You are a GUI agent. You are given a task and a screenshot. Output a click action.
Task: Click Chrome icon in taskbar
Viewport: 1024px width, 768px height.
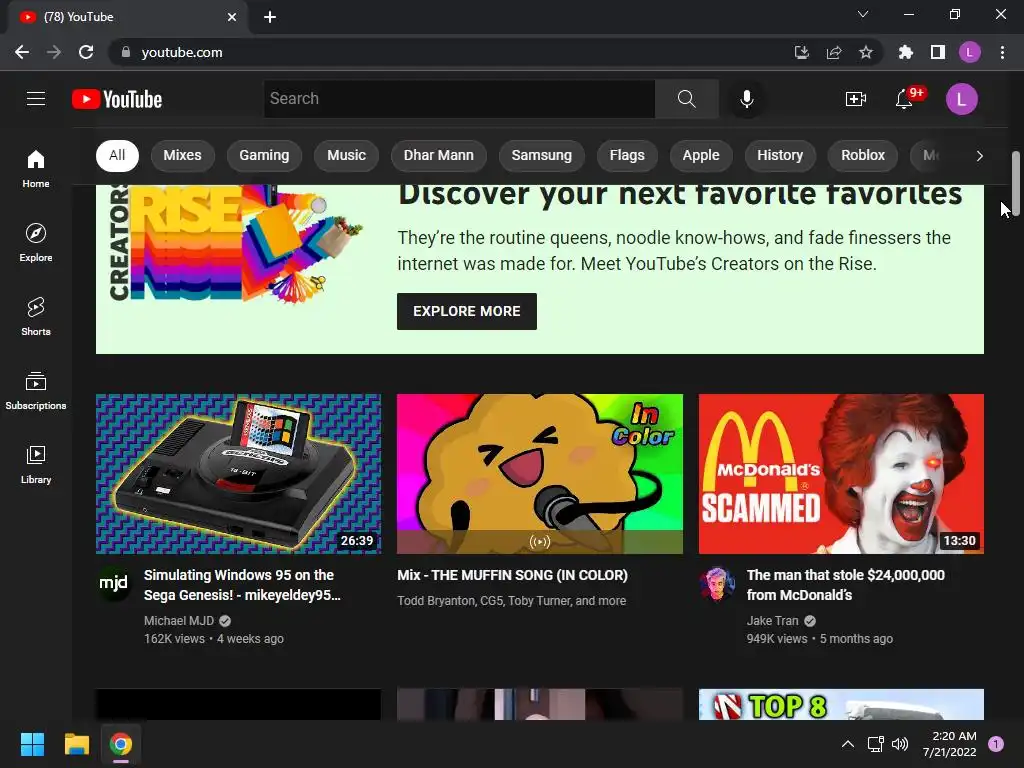click(x=121, y=744)
